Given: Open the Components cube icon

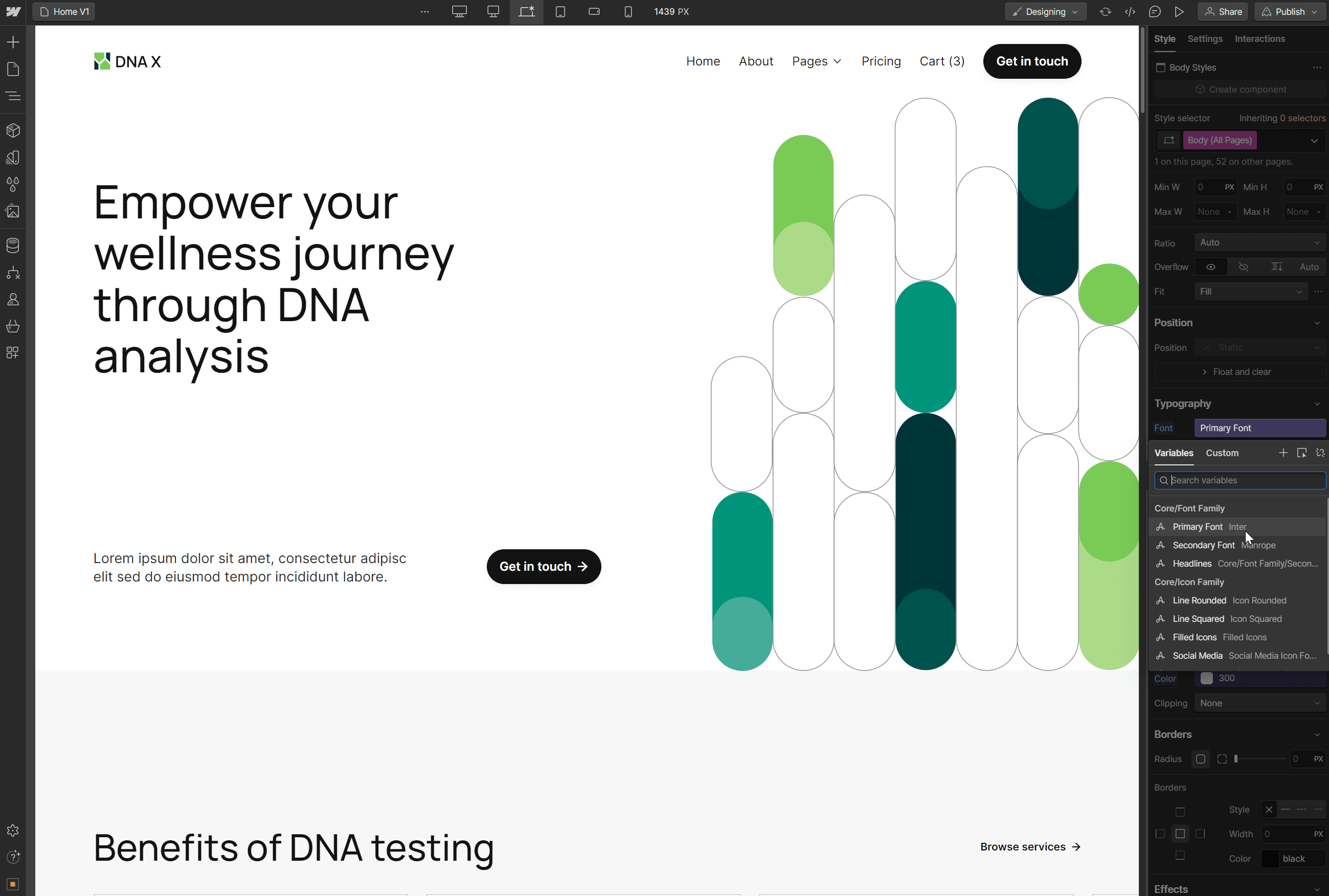Looking at the screenshot, I should pos(13,130).
